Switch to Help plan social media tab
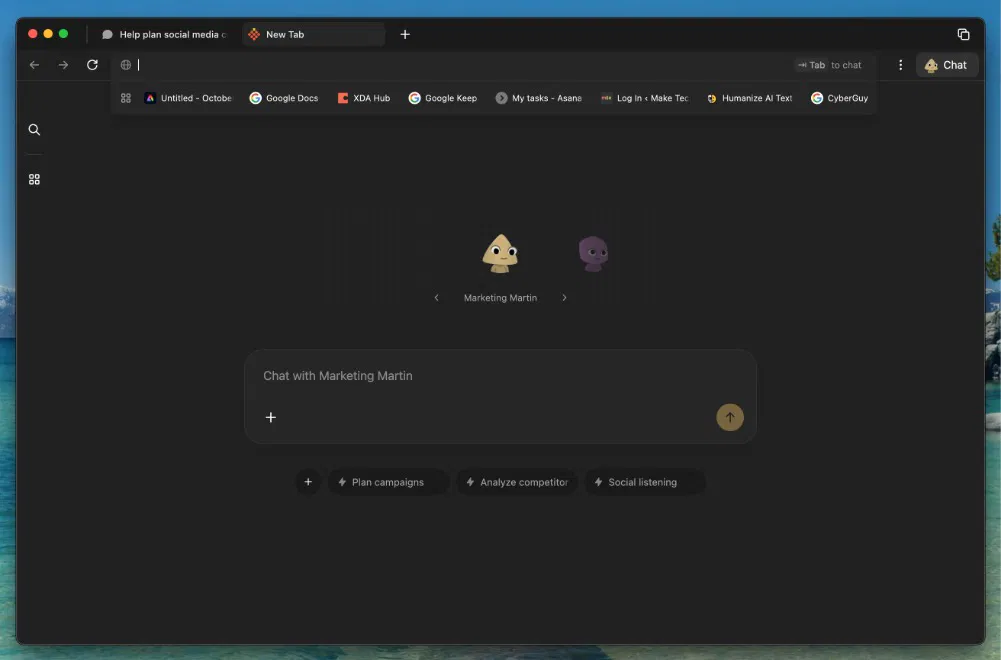 coord(165,34)
